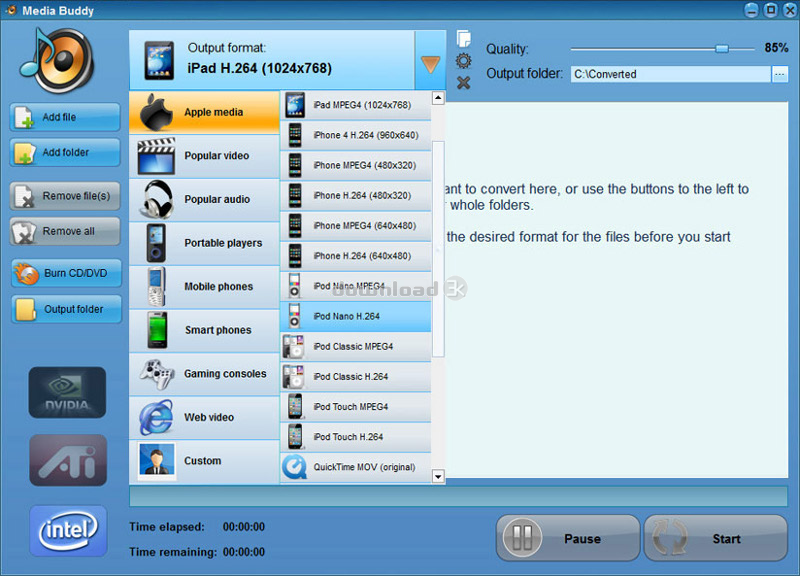
Task: Select the Mobile phones category
Action: [x=204, y=287]
